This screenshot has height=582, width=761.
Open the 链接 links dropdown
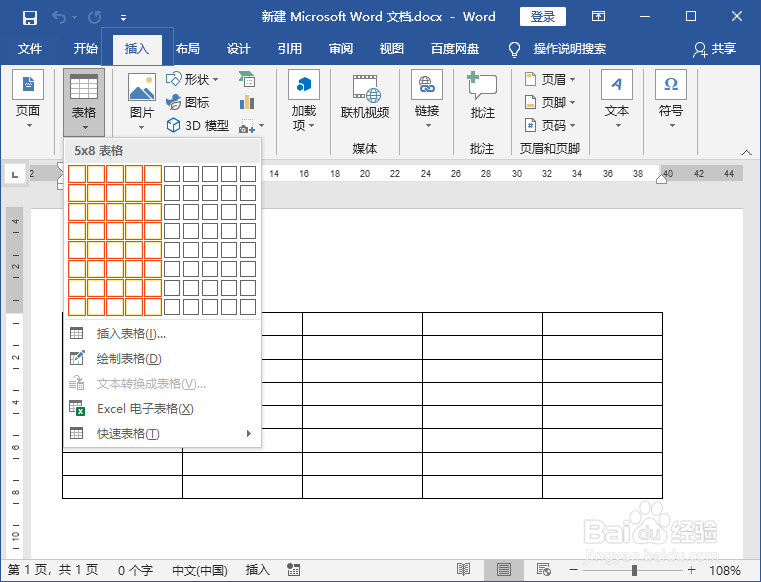(x=427, y=100)
